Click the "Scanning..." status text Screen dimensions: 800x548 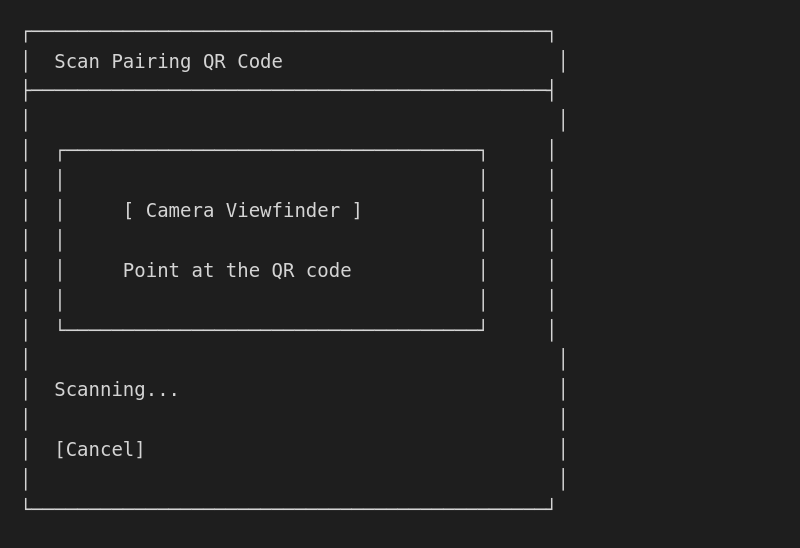pyautogui.click(x=116, y=390)
